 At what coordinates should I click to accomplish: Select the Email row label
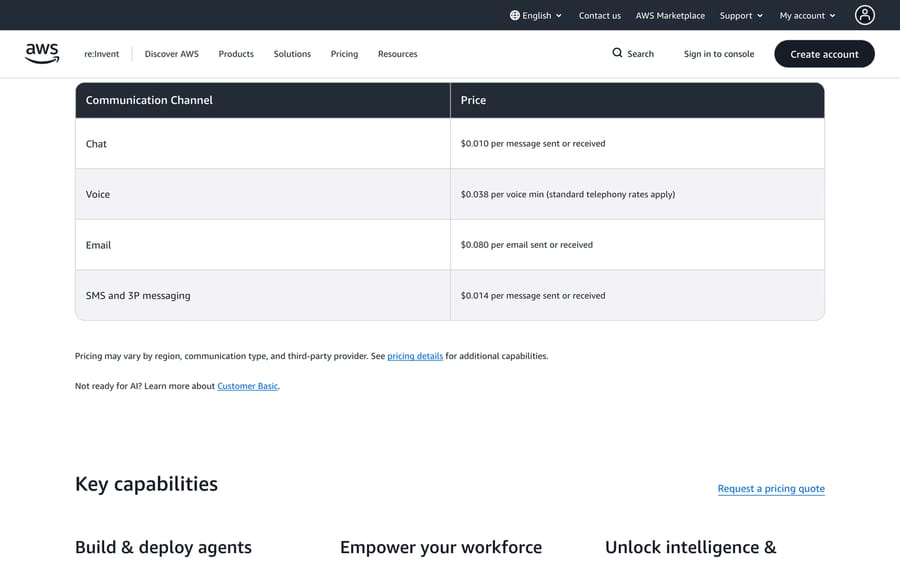coord(98,245)
